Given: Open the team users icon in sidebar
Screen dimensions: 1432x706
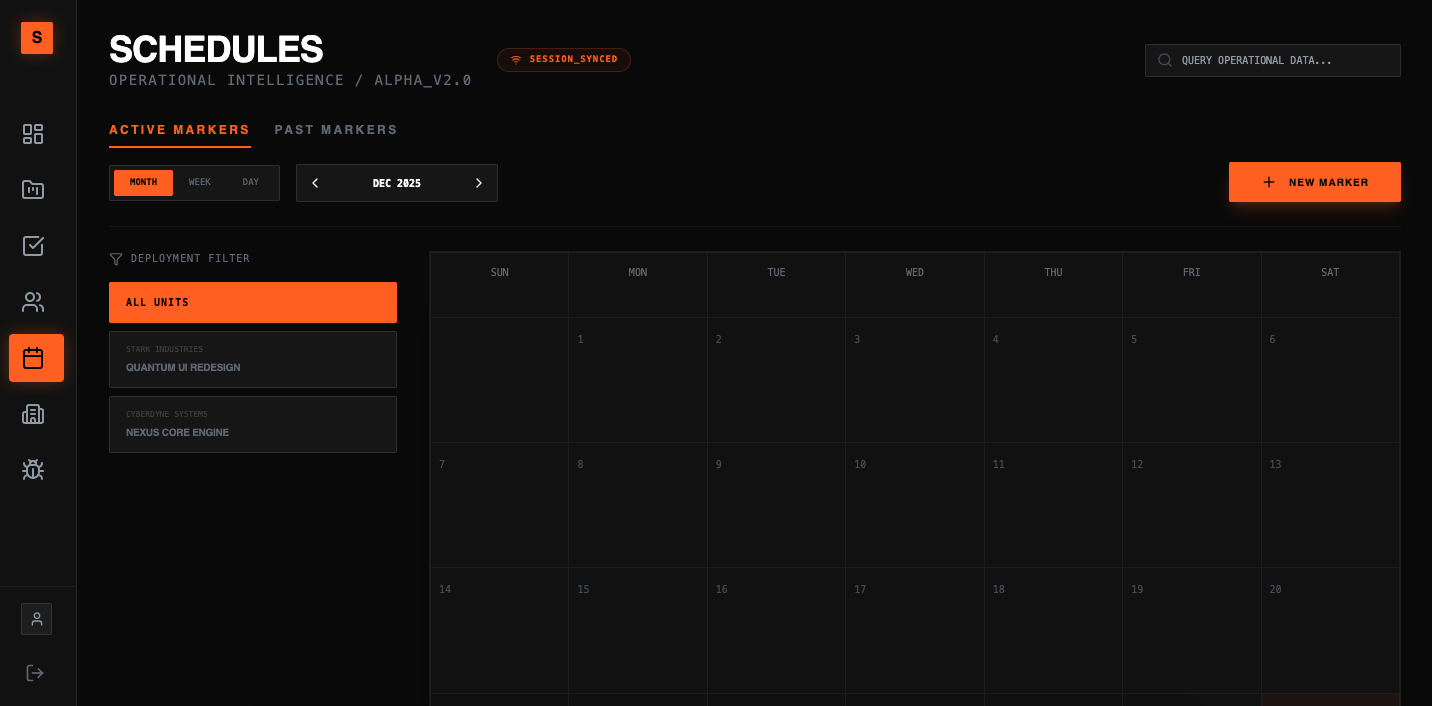Looking at the screenshot, I should 33,302.
